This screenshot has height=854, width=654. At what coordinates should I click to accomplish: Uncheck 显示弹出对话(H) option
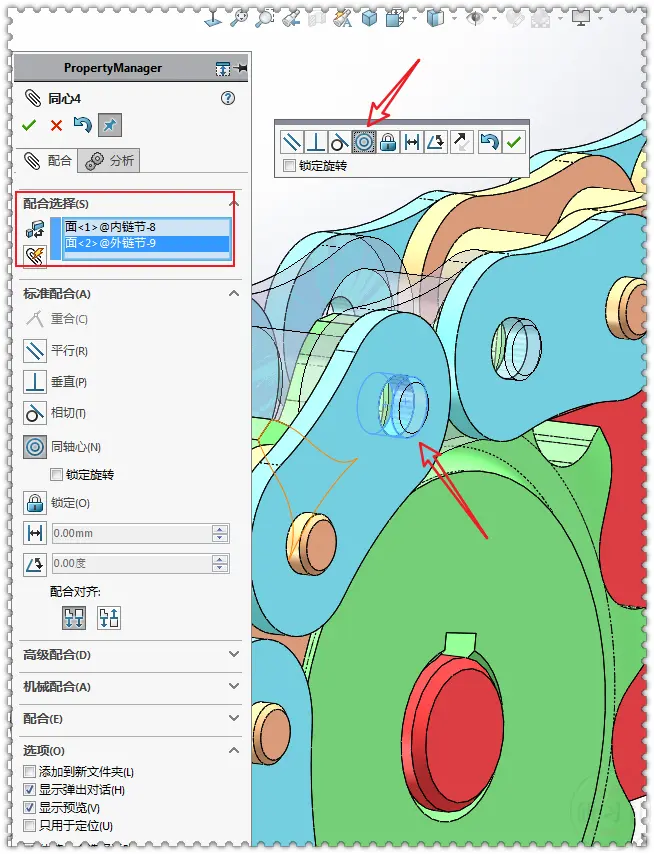point(29,789)
